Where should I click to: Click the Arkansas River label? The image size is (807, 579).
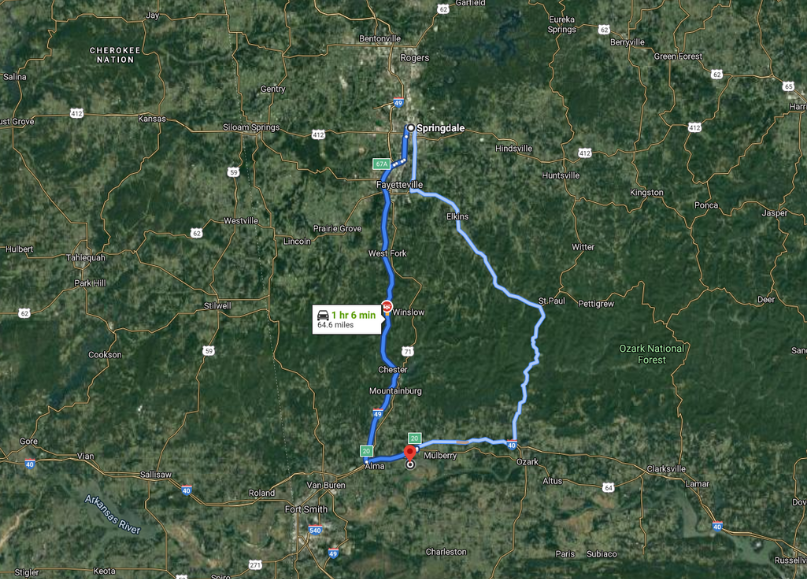pos(113,514)
